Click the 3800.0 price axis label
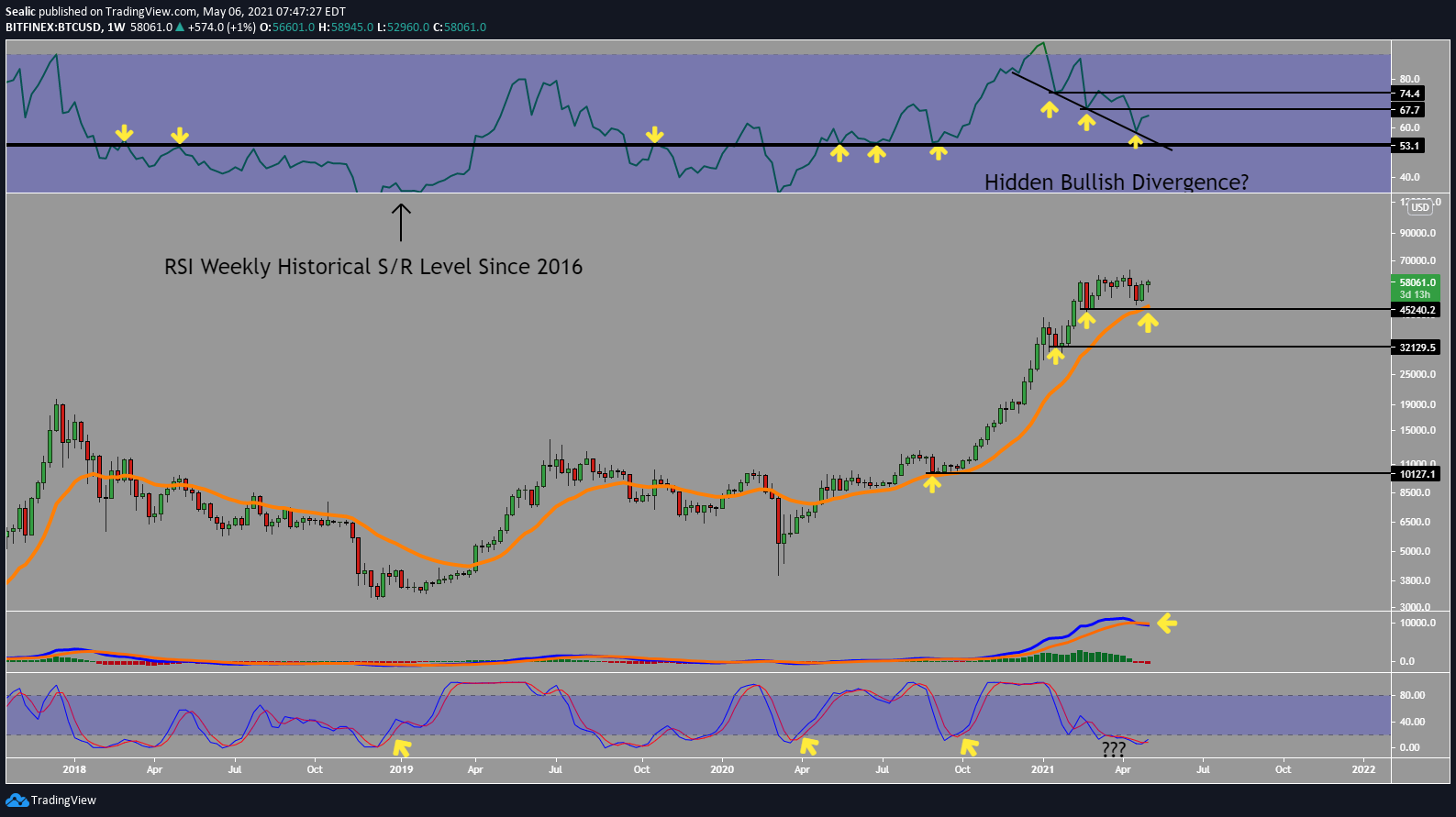Viewport: 1456px width, 817px height. [x=1416, y=580]
